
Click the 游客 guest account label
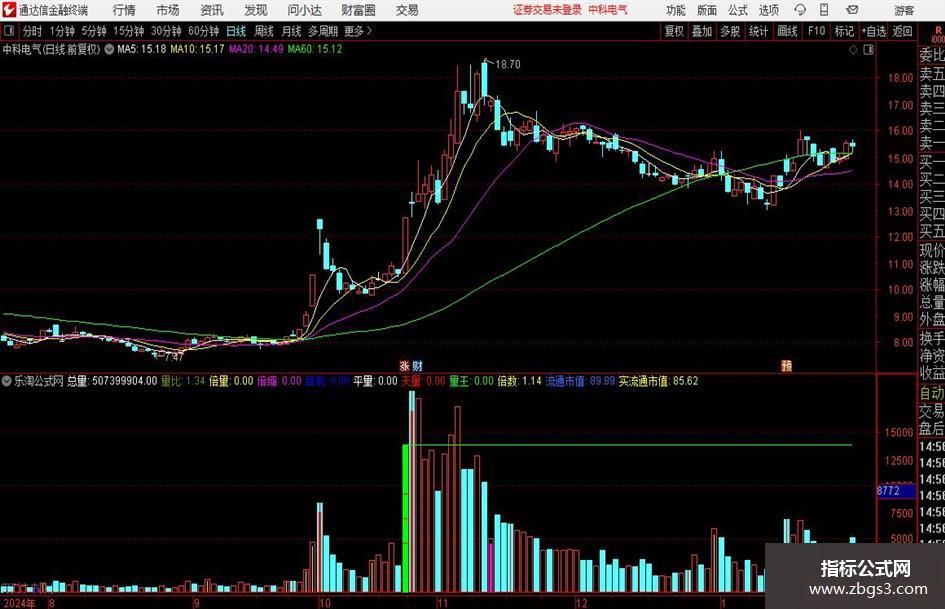tap(904, 10)
